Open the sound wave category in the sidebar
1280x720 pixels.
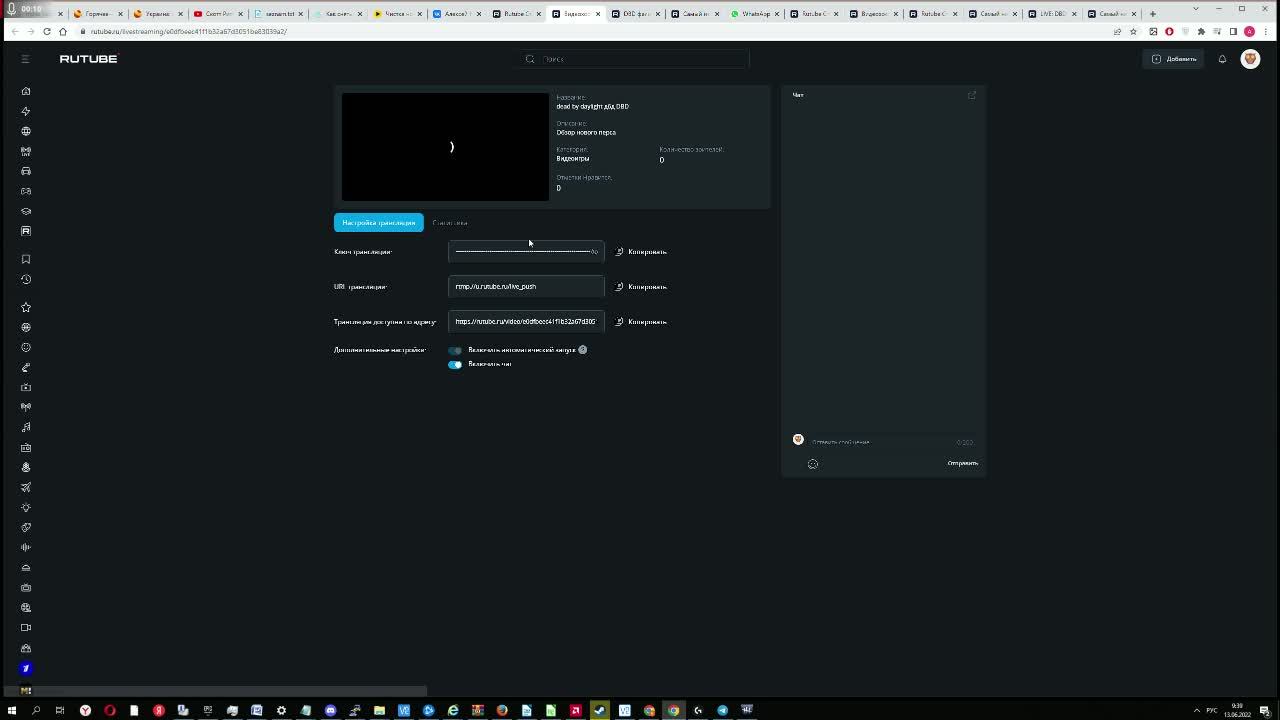pyautogui.click(x=26, y=547)
